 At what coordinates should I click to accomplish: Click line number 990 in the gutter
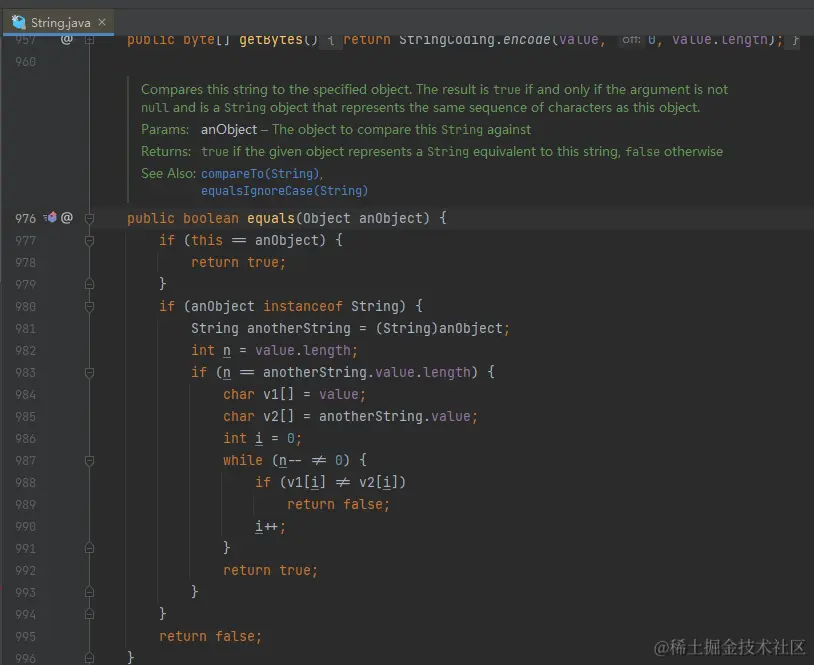coord(25,526)
